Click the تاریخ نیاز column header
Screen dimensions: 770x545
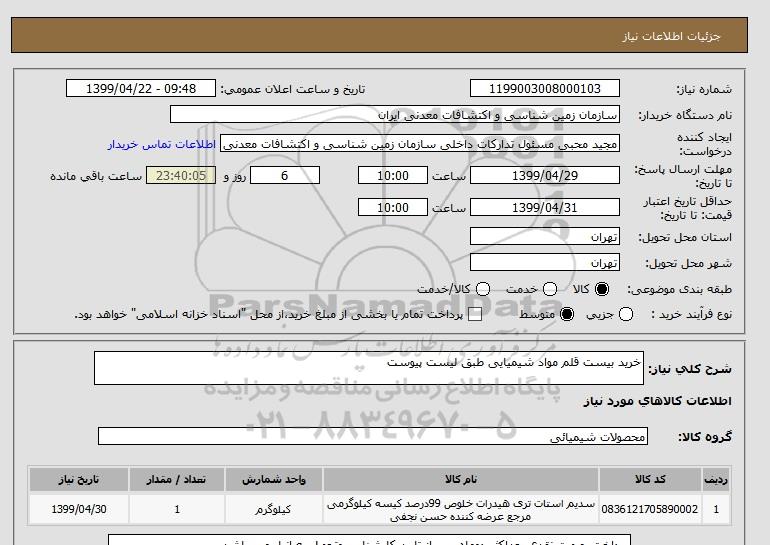point(79,479)
